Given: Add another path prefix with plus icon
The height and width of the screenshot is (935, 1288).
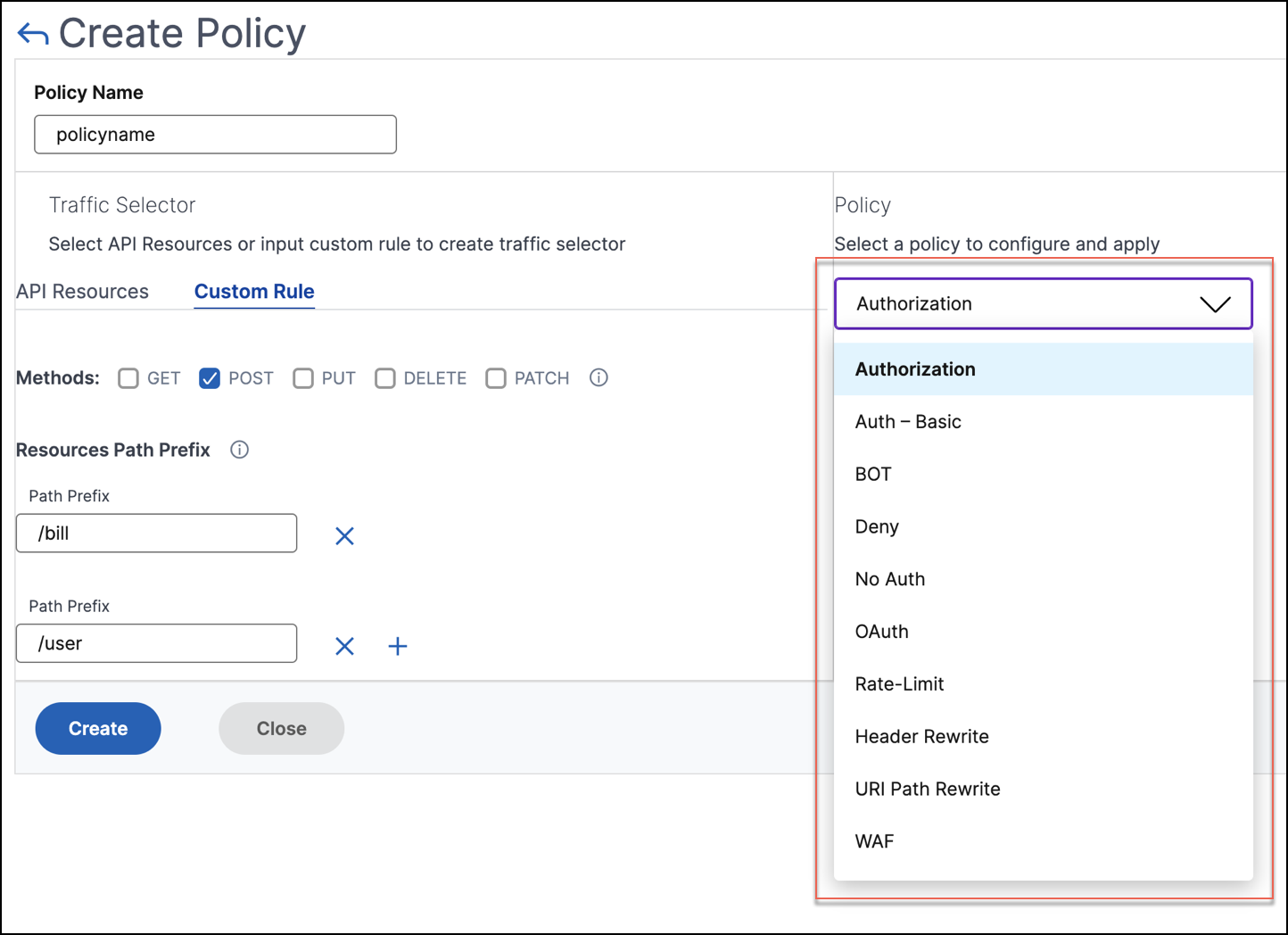Looking at the screenshot, I should pos(398,646).
